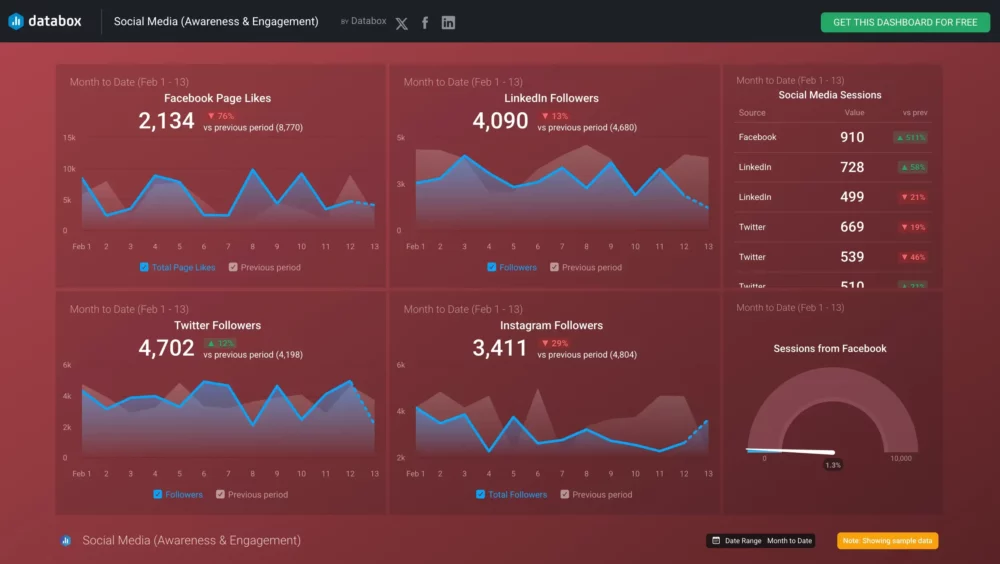This screenshot has height=564, width=1000.
Task: Click green up arrow on Twitter Followers
Action: (210, 343)
